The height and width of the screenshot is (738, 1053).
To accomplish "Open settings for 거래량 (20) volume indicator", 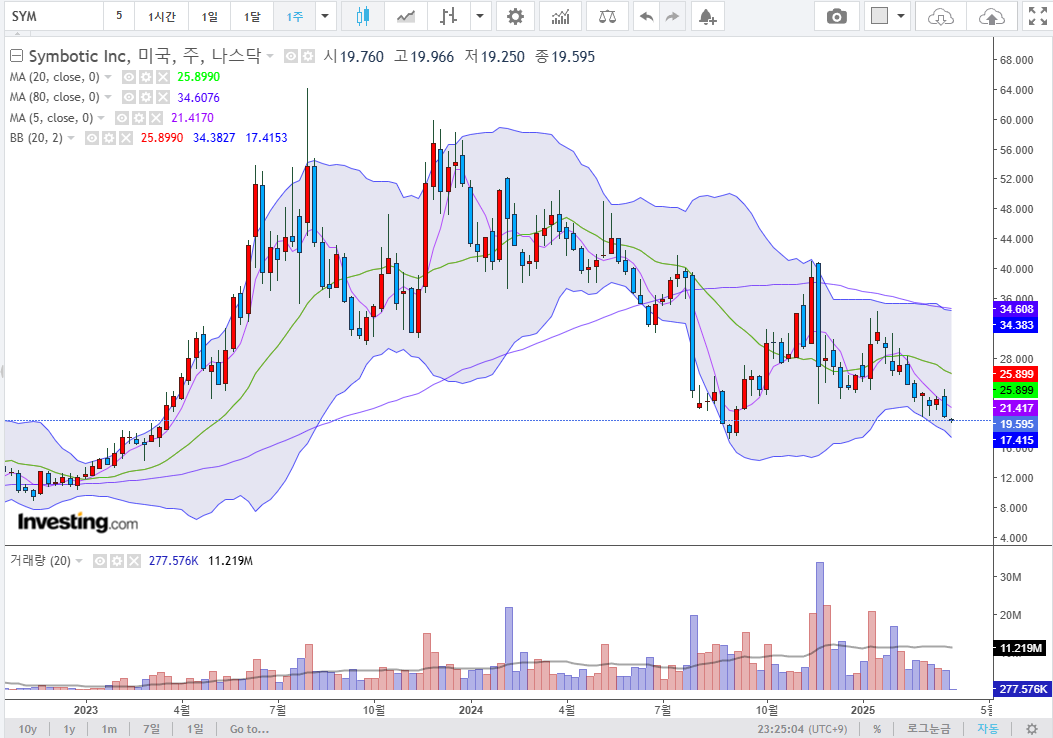I will (x=117, y=561).
